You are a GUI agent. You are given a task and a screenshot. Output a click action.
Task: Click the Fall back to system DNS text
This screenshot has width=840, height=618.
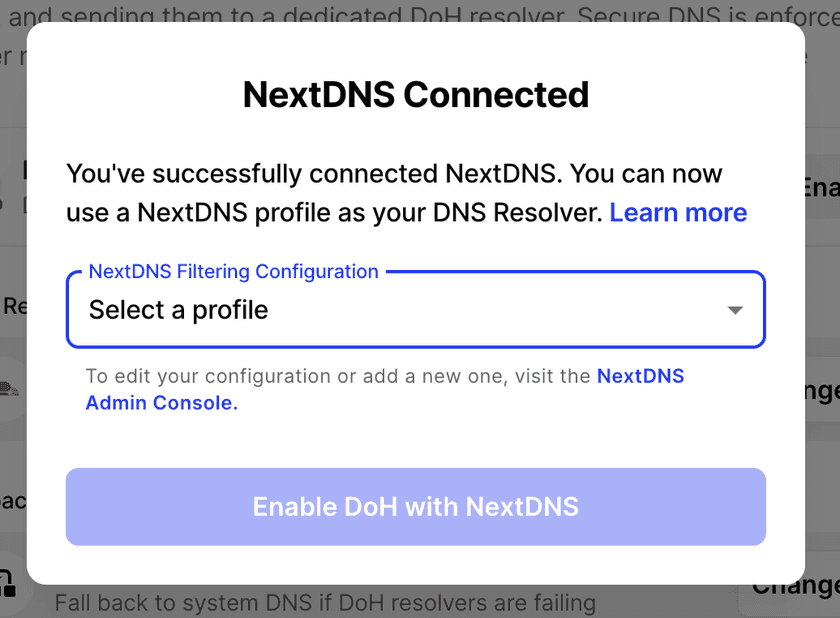coord(325,604)
